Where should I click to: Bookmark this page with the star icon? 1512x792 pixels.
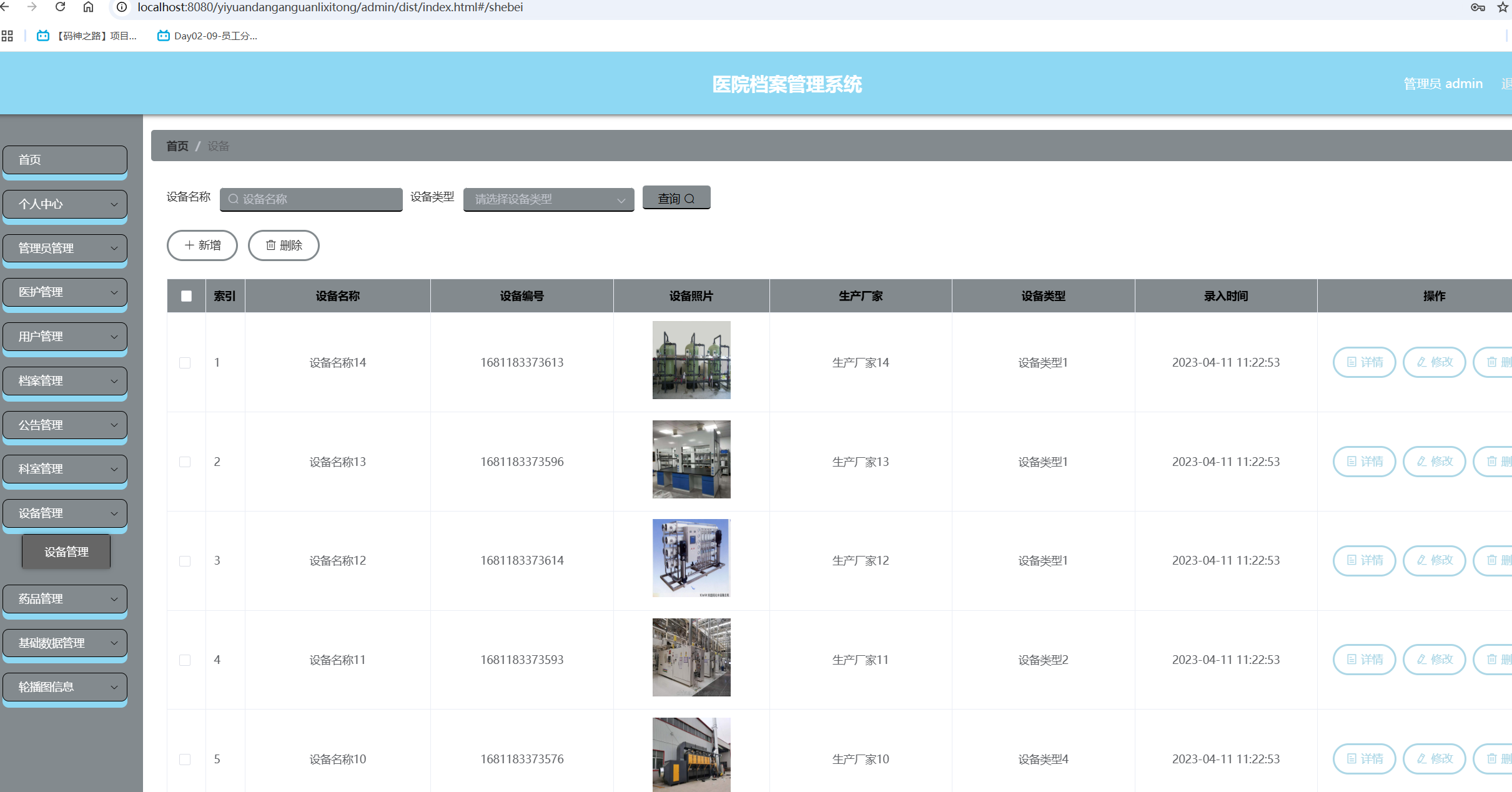click(x=1503, y=7)
